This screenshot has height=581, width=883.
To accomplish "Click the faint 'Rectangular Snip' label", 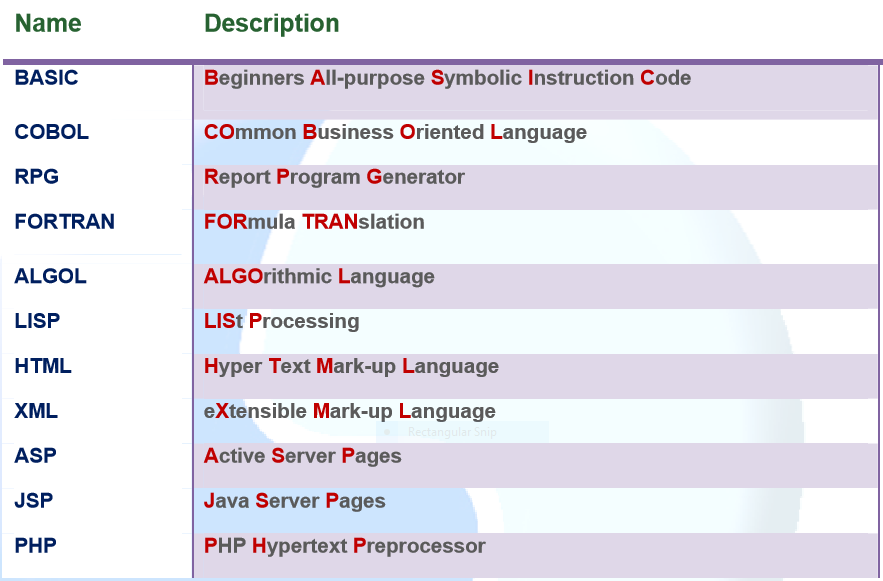I will point(452,432).
